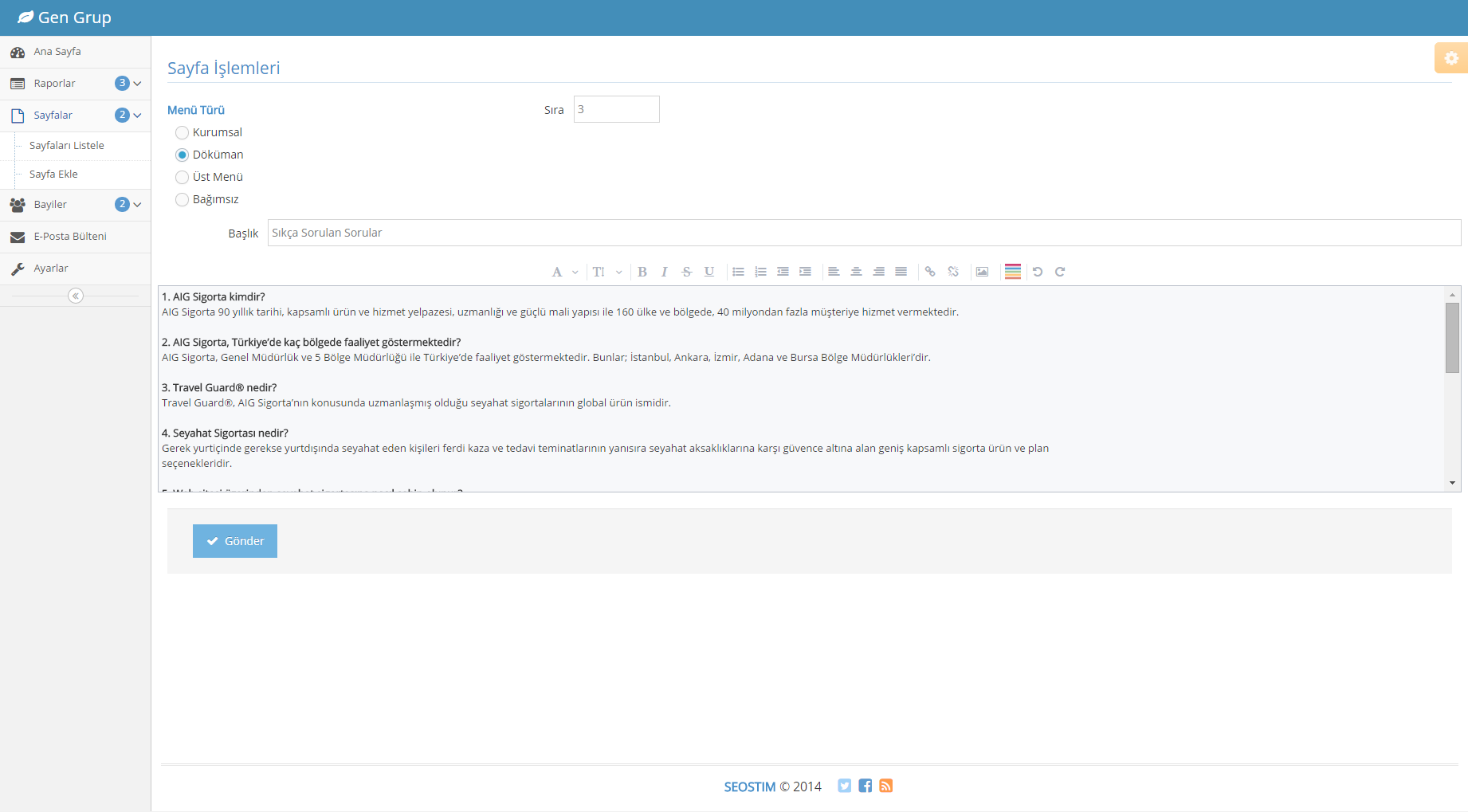Viewport: 1468px width, 812px height.
Task: Select the Üst Menü radio option
Action: tap(182, 177)
